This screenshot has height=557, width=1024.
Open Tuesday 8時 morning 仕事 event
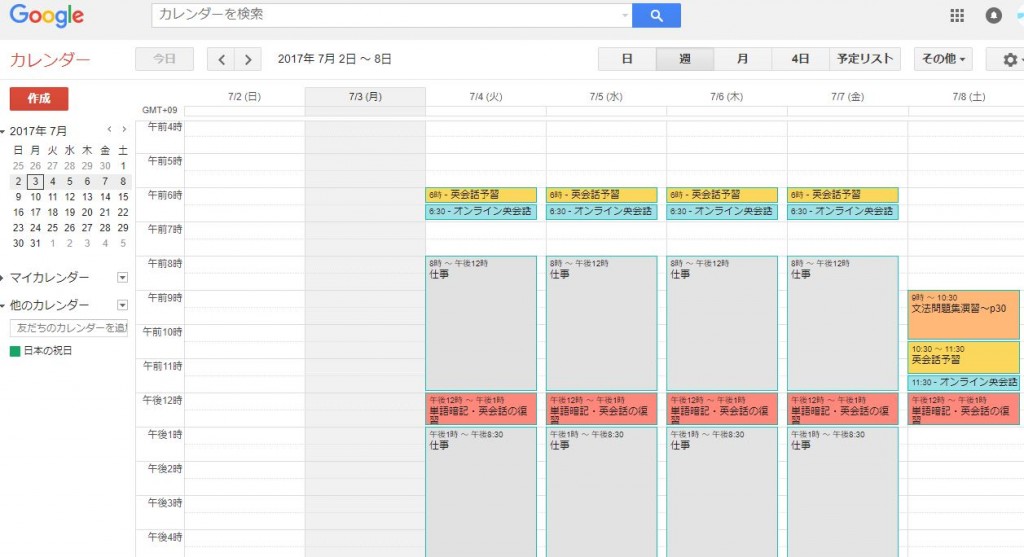click(481, 323)
